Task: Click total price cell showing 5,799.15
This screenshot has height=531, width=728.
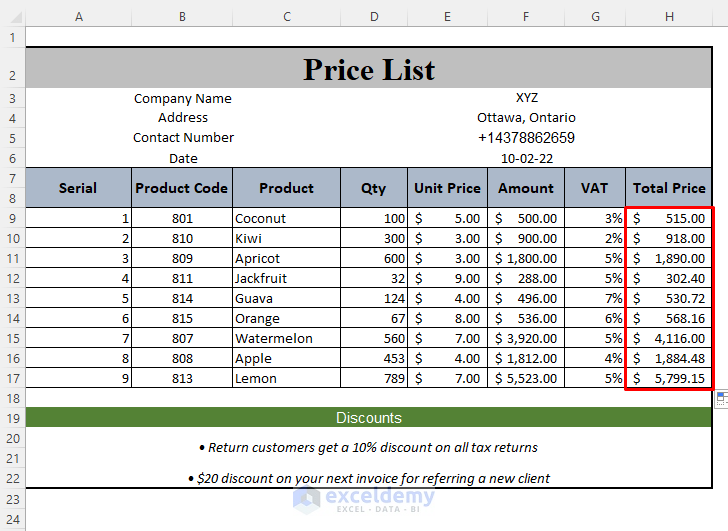Action: (669, 379)
